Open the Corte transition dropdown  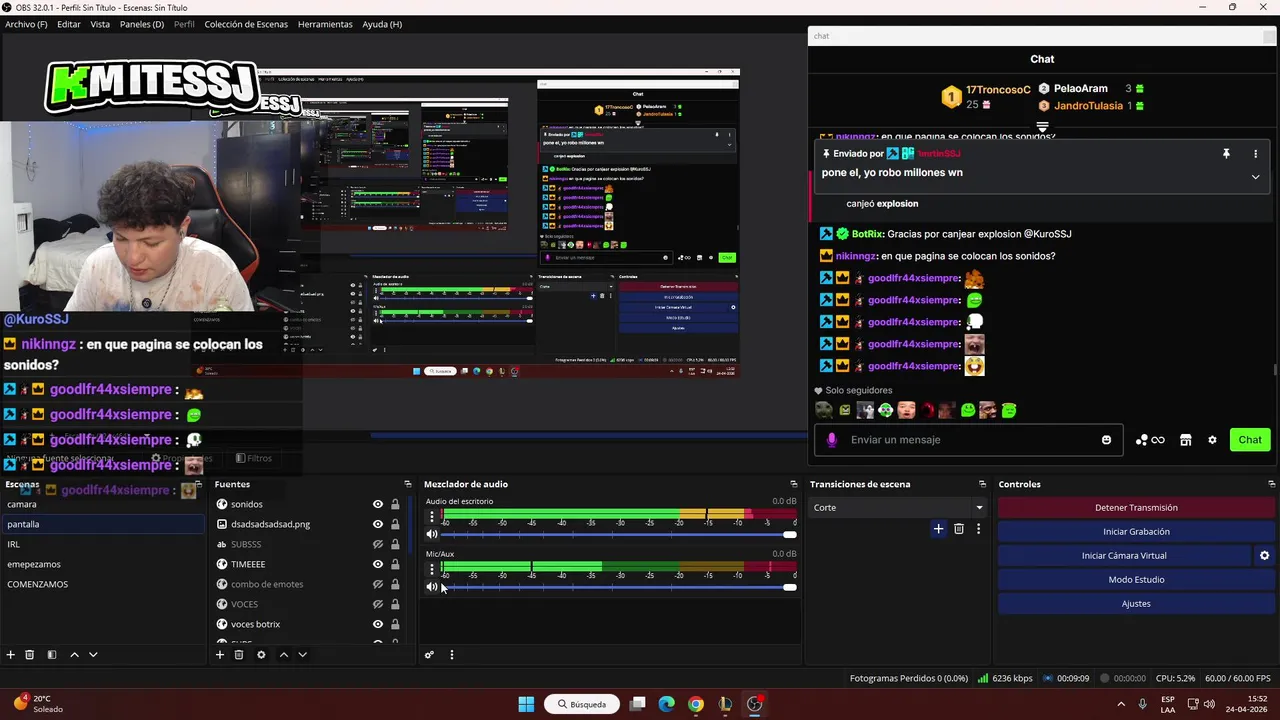[898, 508]
